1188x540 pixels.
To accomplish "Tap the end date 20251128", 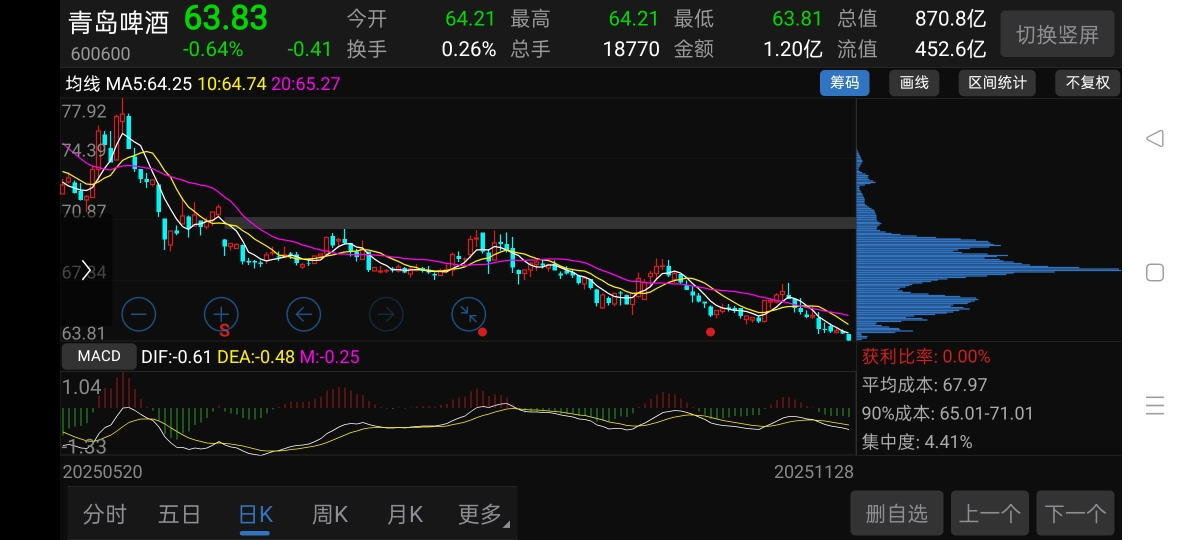I will pyautogui.click(x=814, y=472).
